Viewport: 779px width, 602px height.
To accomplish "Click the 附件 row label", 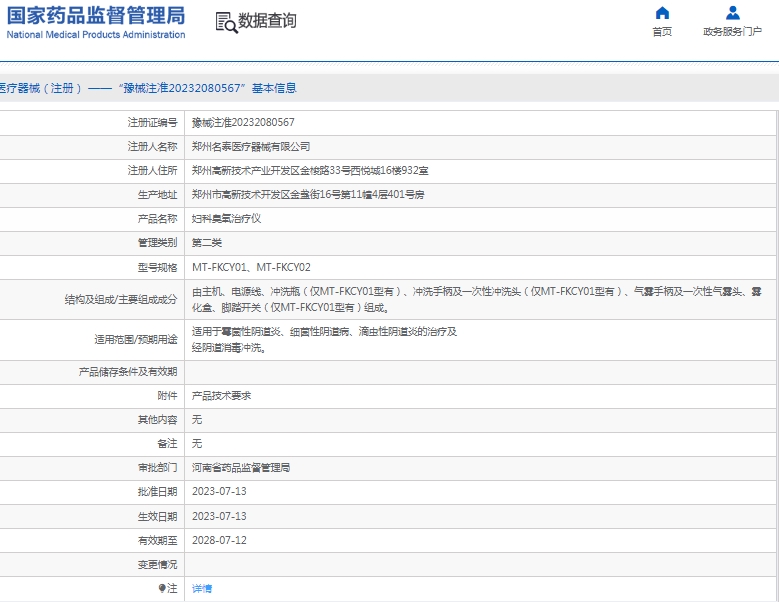I will coord(167,396).
